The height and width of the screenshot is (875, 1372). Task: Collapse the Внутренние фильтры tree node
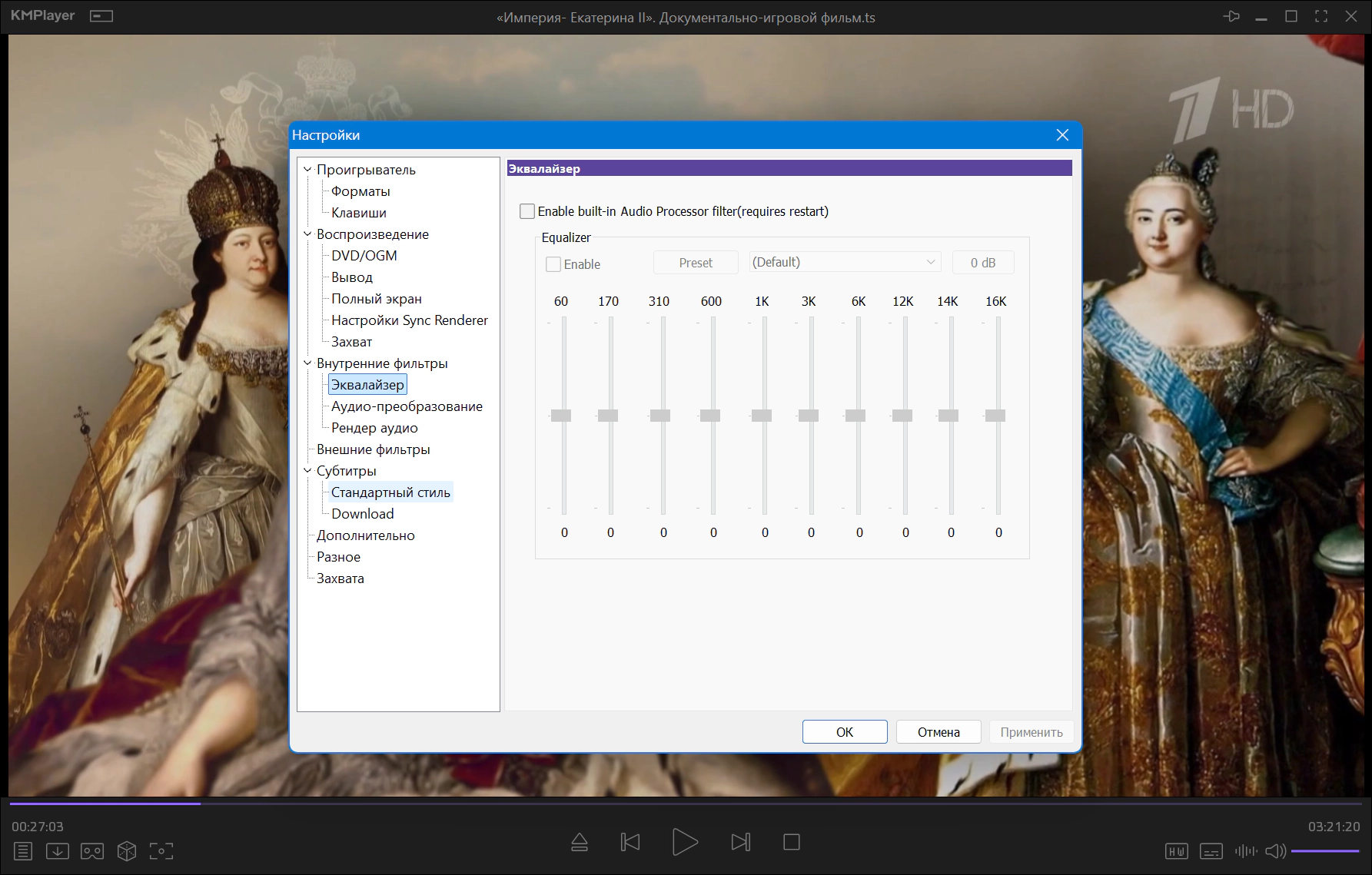click(308, 363)
